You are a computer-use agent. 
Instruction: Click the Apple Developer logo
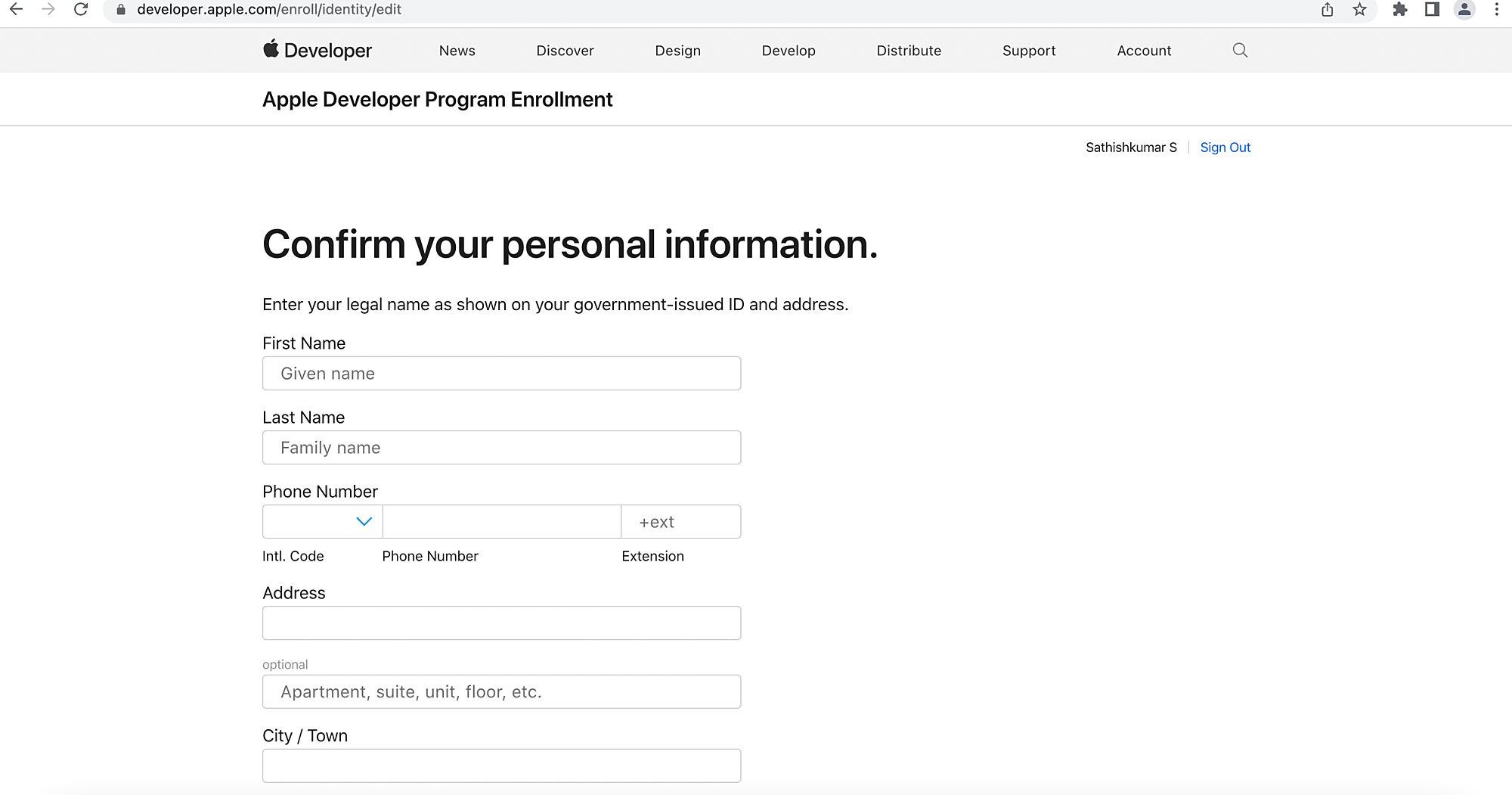tap(318, 51)
